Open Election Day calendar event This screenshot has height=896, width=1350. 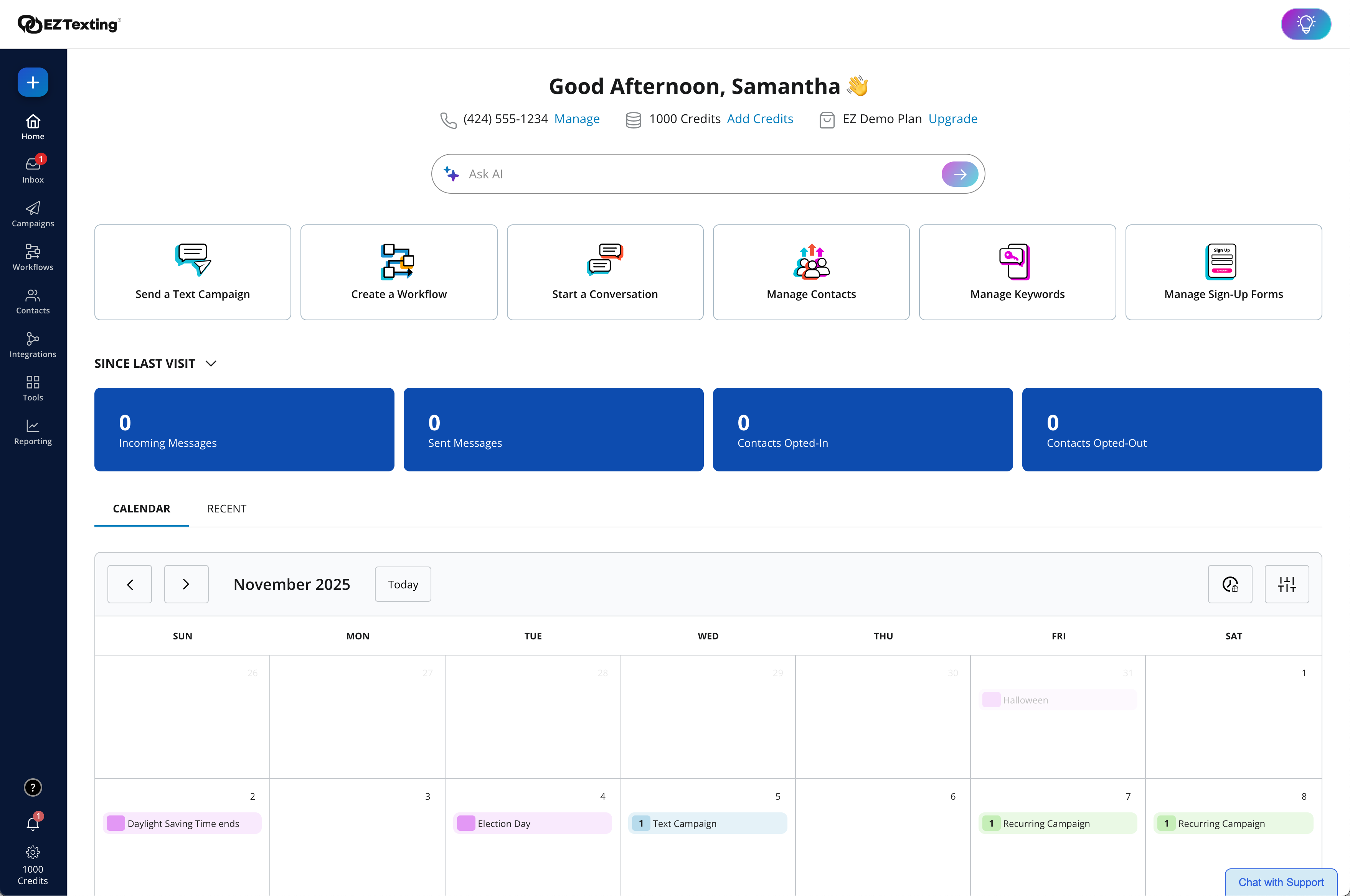(531, 824)
